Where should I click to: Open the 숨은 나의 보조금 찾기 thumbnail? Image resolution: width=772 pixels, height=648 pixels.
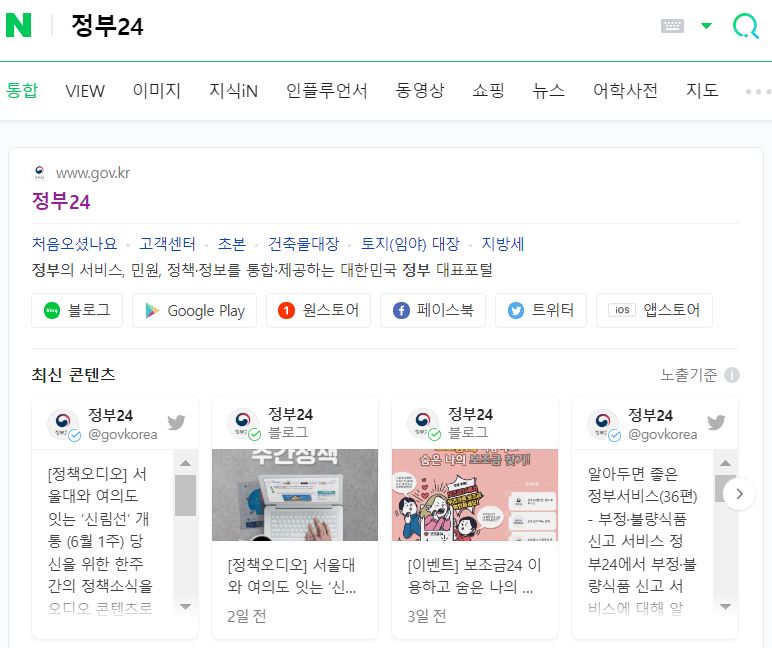click(x=475, y=495)
